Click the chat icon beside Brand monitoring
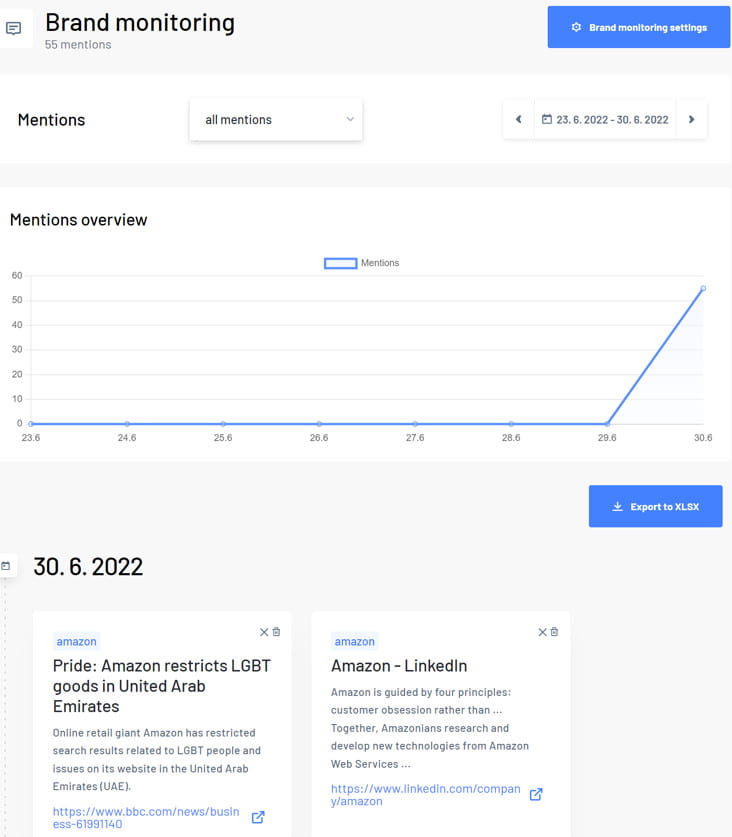The height and width of the screenshot is (837, 732). click(x=13, y=28)
